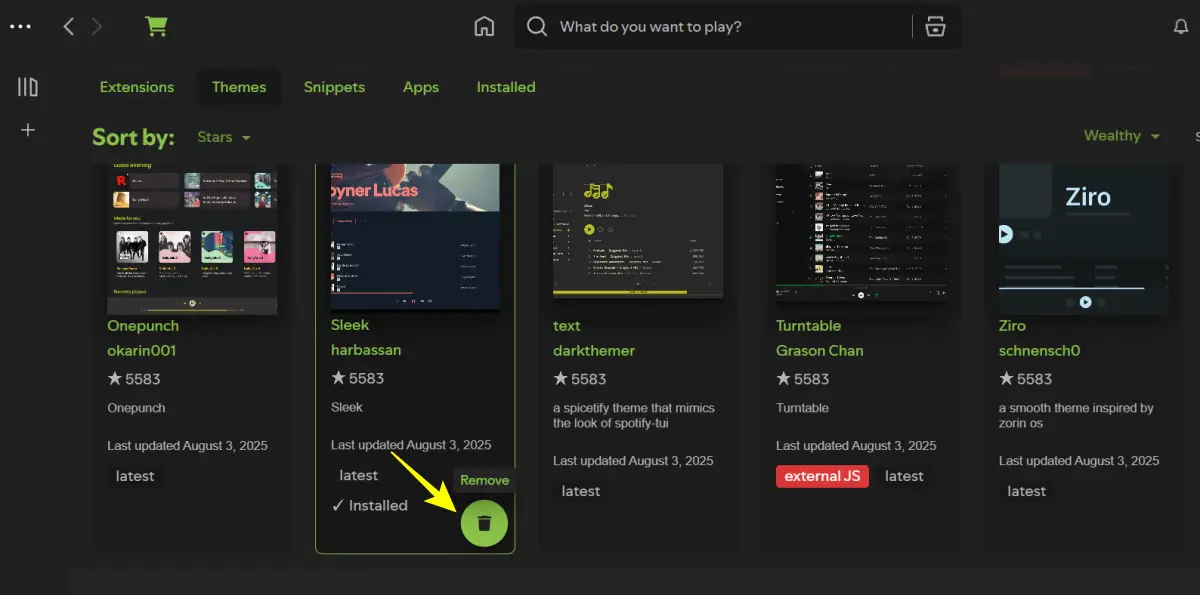Viewport: 1200px width, 595px height.
Task: Collapse Your Library using the sidebar icon
Action: [x=28, y=86]
